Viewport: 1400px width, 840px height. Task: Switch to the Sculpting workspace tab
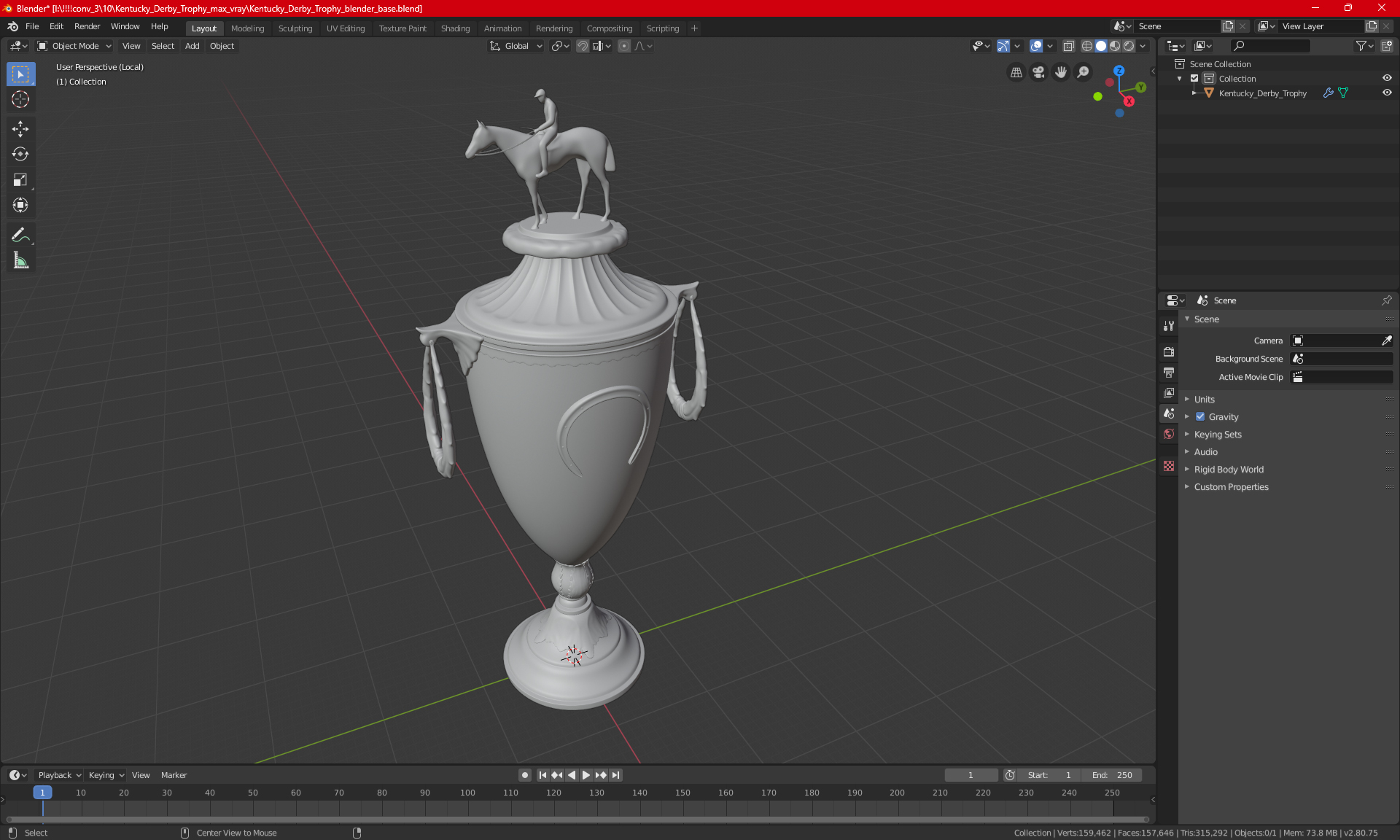(295, 28)
